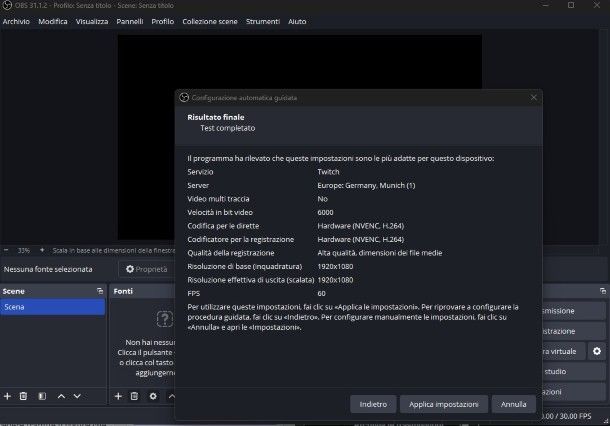This screenshot has width=610, height=426.
Task: Open the Scala in base alle dimensioni dropdown
Action: [x=114, y=250]
